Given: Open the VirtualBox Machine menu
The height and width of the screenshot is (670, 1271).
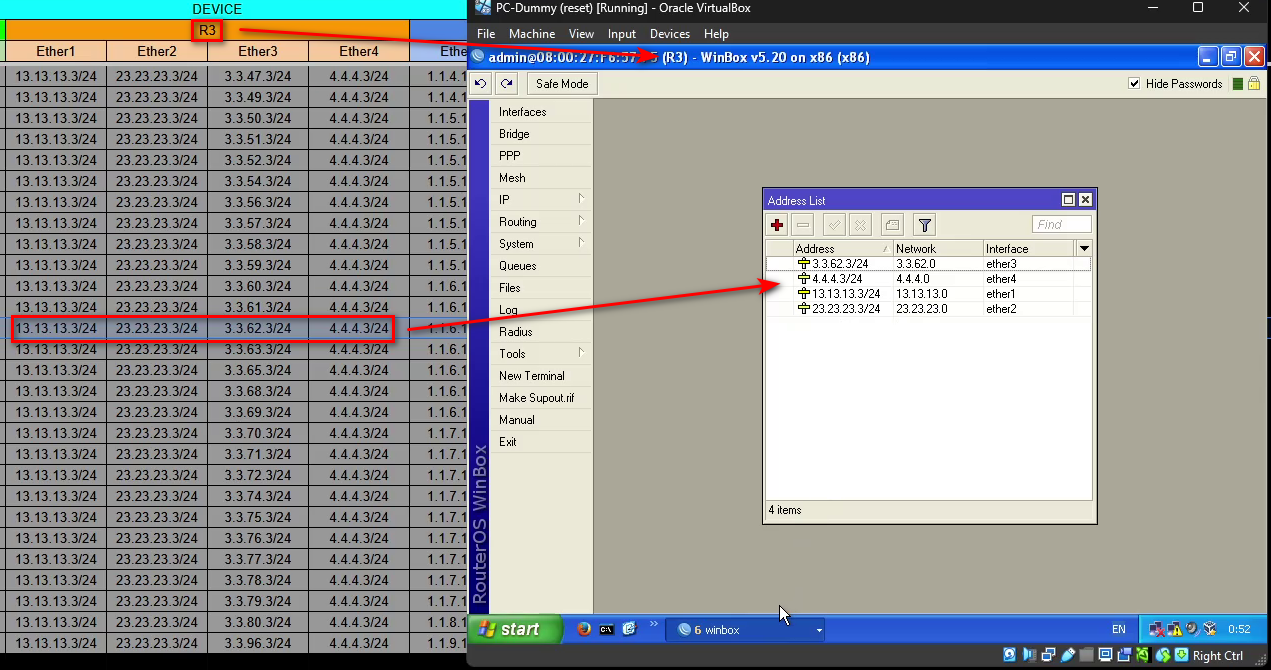Looking at the screenshot, I should click(532, 34).
